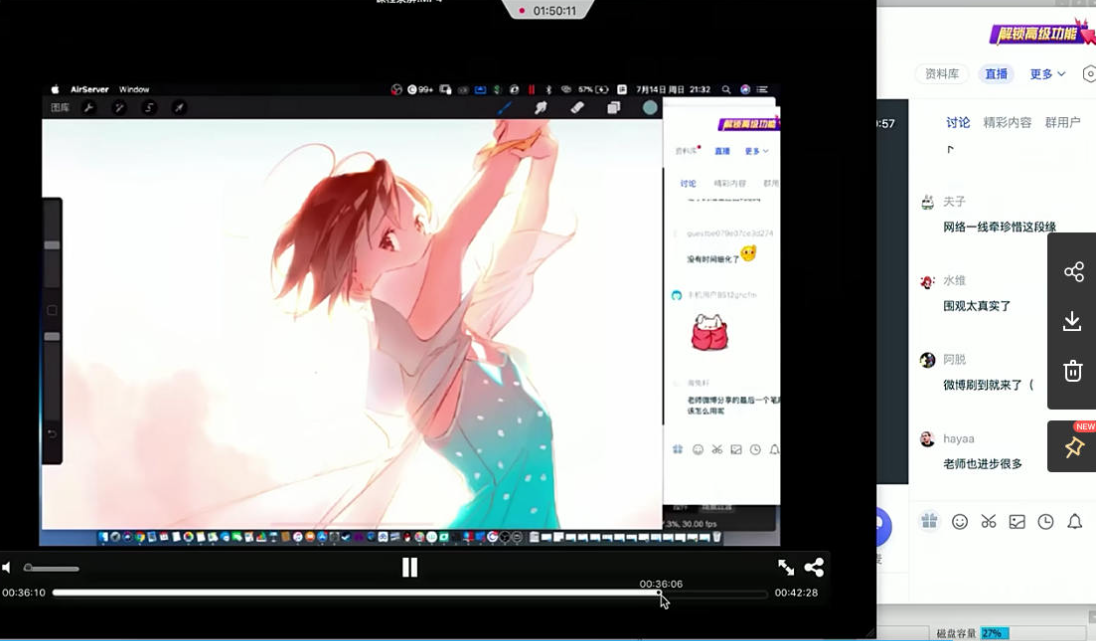Open Procreate Actions wrench menu
This screenshot has height=641, width=1098.
tap(89, 107)
